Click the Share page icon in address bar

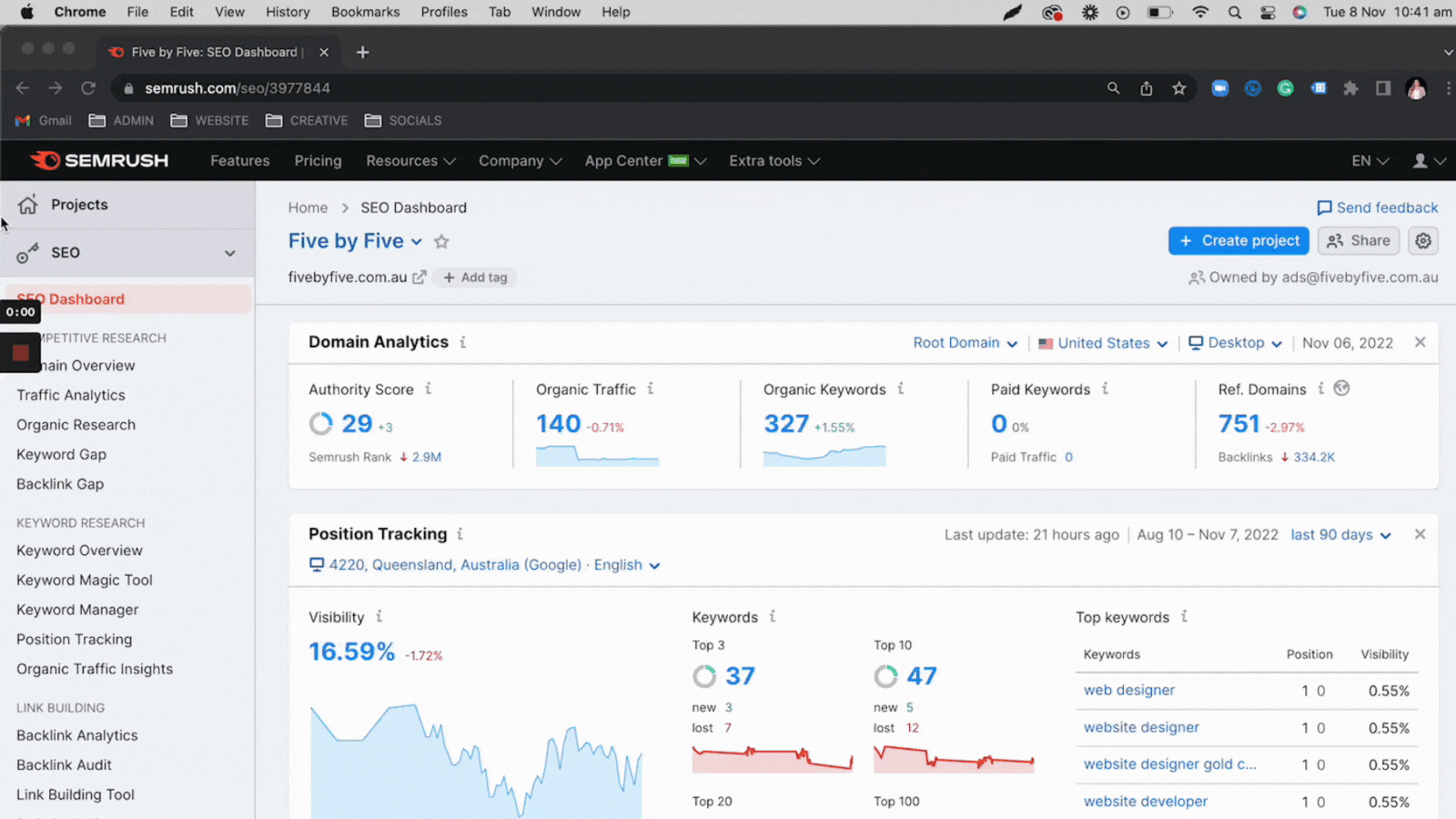1147,88
